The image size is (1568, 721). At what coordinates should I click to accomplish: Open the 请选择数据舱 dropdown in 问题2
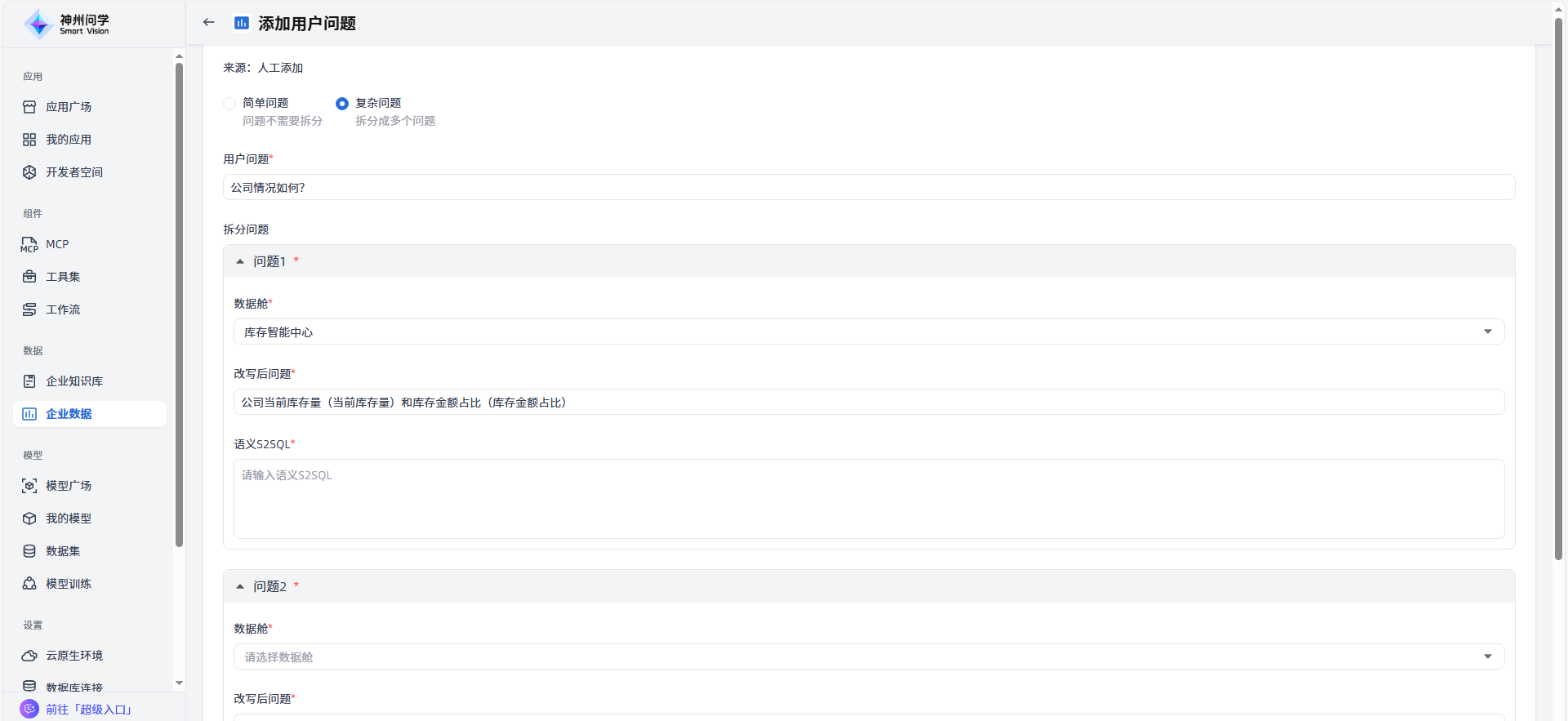(x=868, y=656)
